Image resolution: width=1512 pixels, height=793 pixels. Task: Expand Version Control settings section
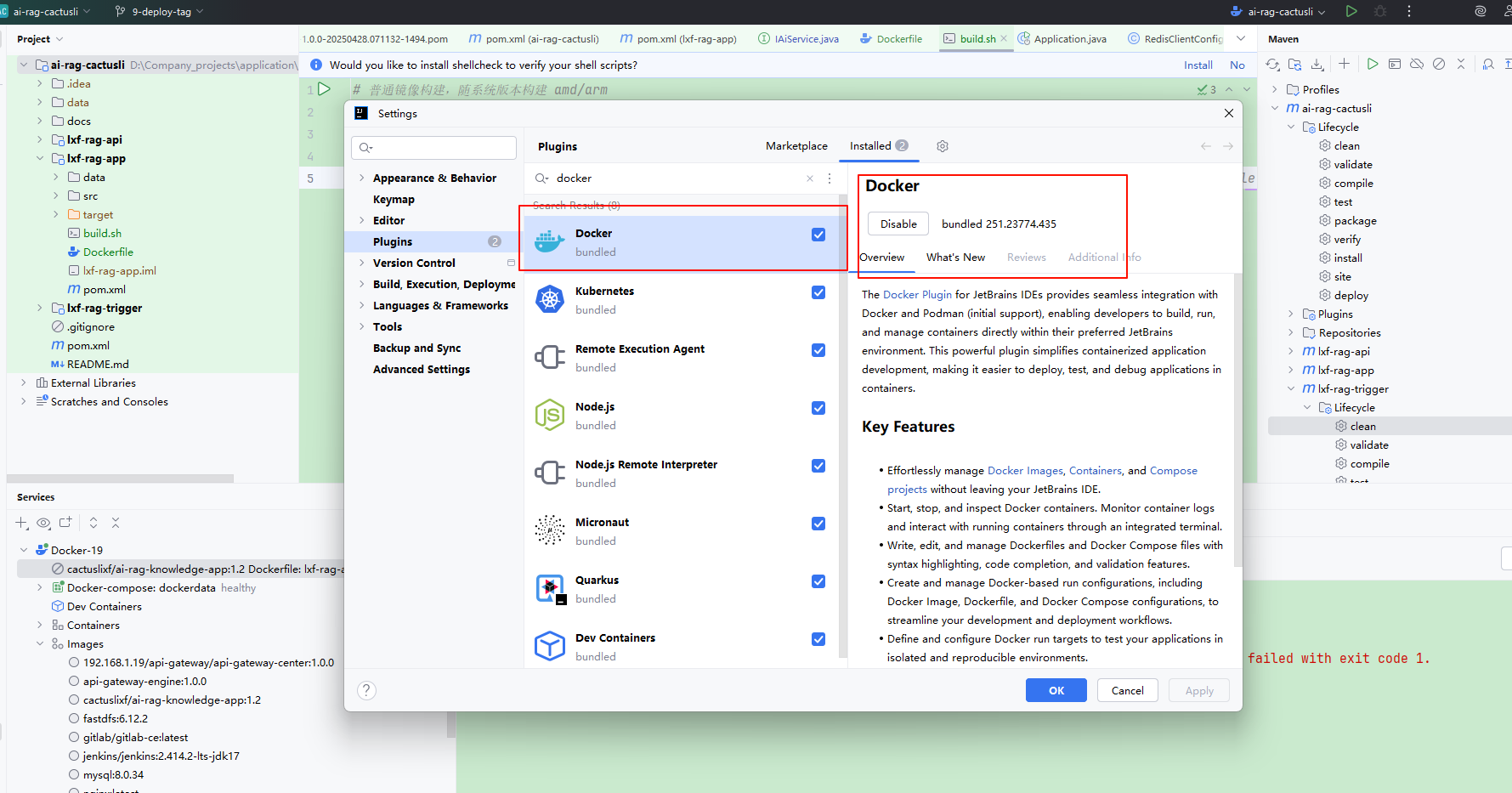pos(362,263)
